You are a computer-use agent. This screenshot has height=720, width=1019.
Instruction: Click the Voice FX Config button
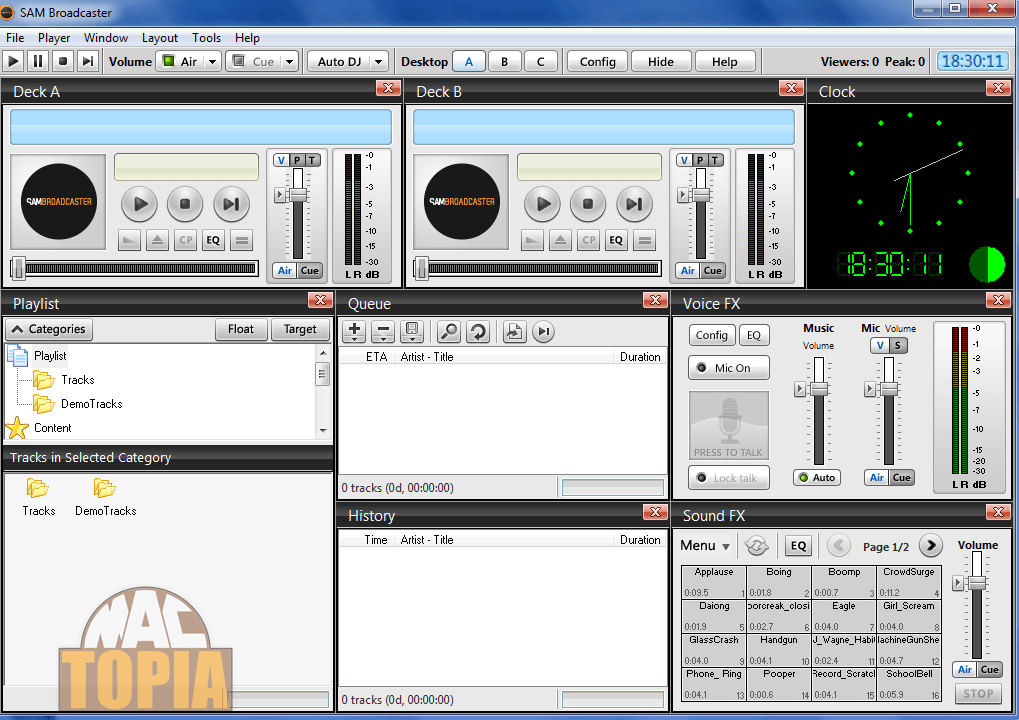[712, 335]
